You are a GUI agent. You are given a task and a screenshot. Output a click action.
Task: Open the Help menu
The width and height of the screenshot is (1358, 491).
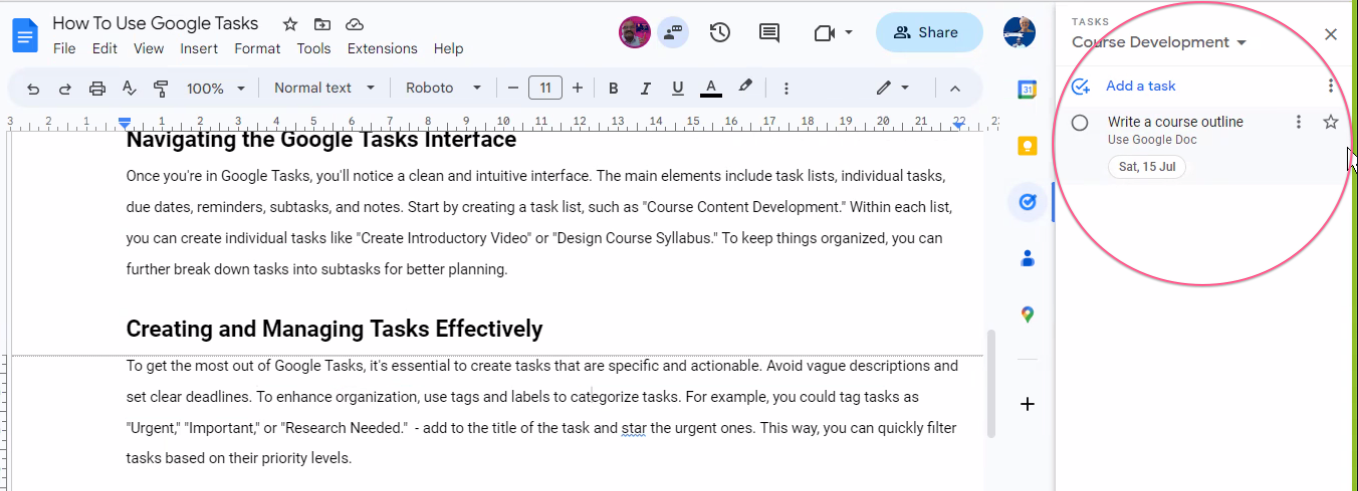[448, 48]
